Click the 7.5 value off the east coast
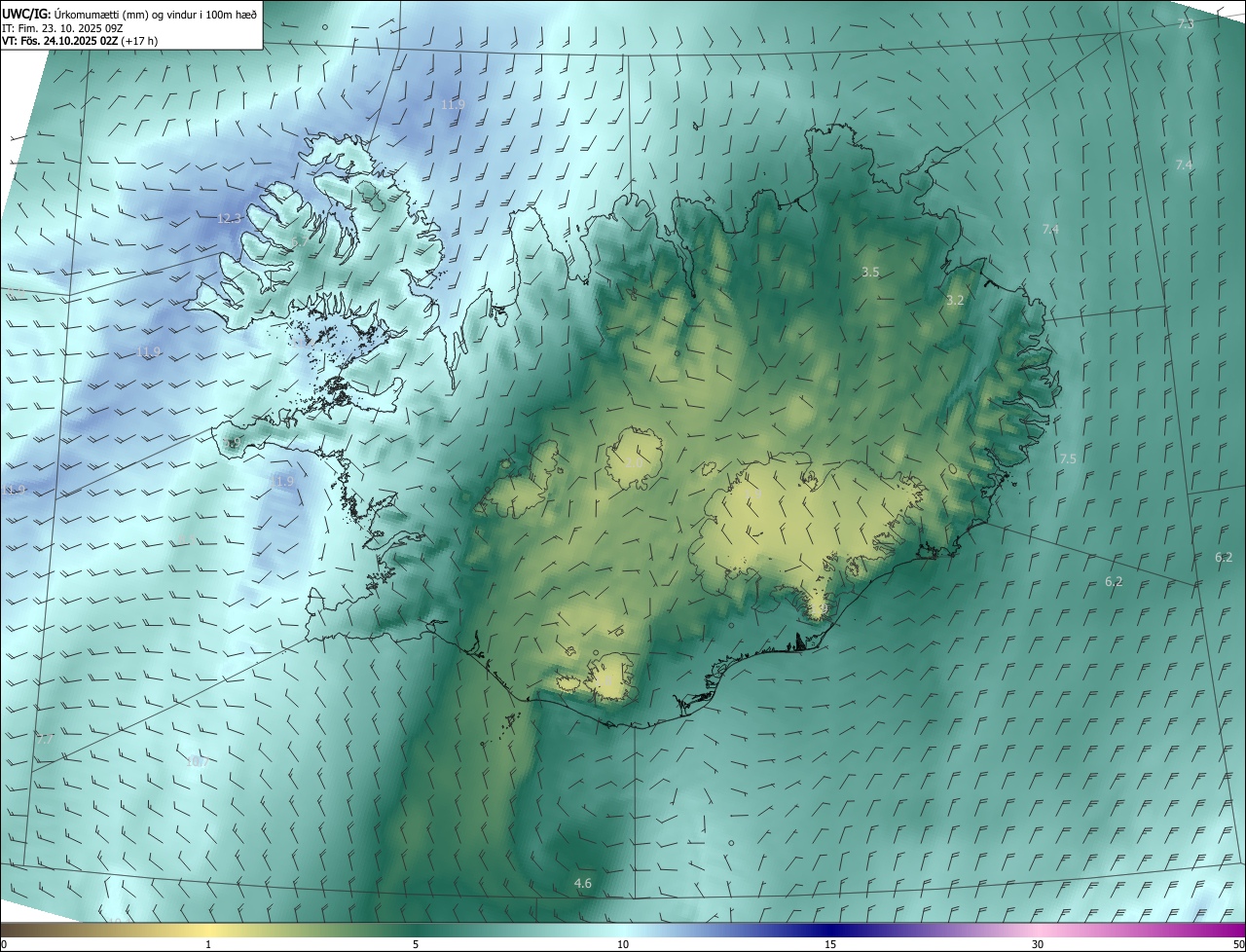Screen dimensions: 1246x952 [x=1068, y=458]
